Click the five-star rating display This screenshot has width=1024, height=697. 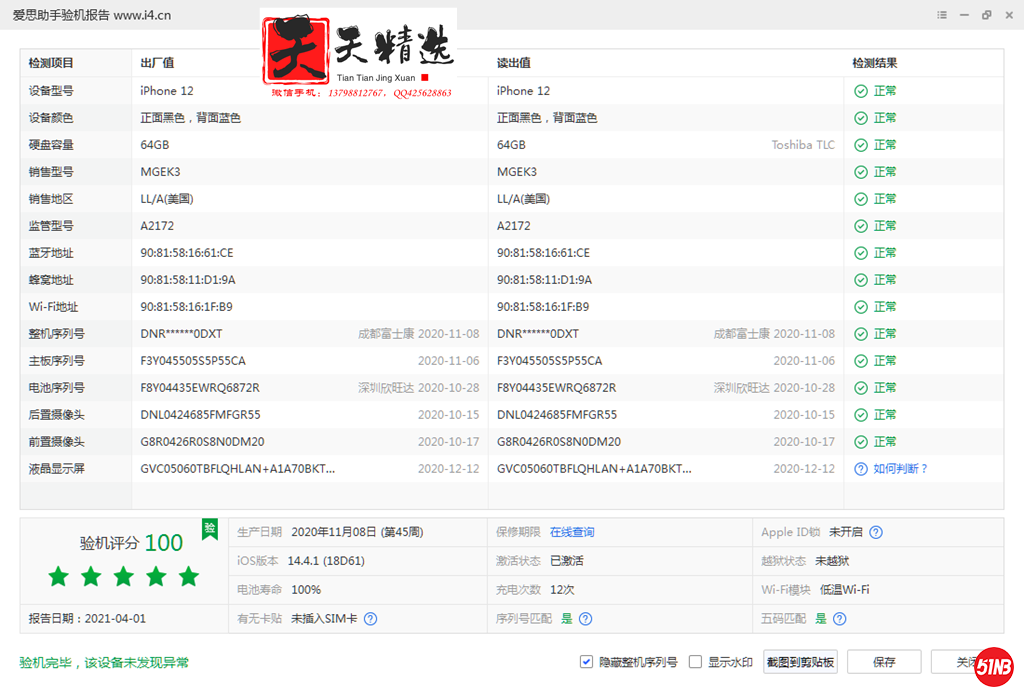pos(124,576)
